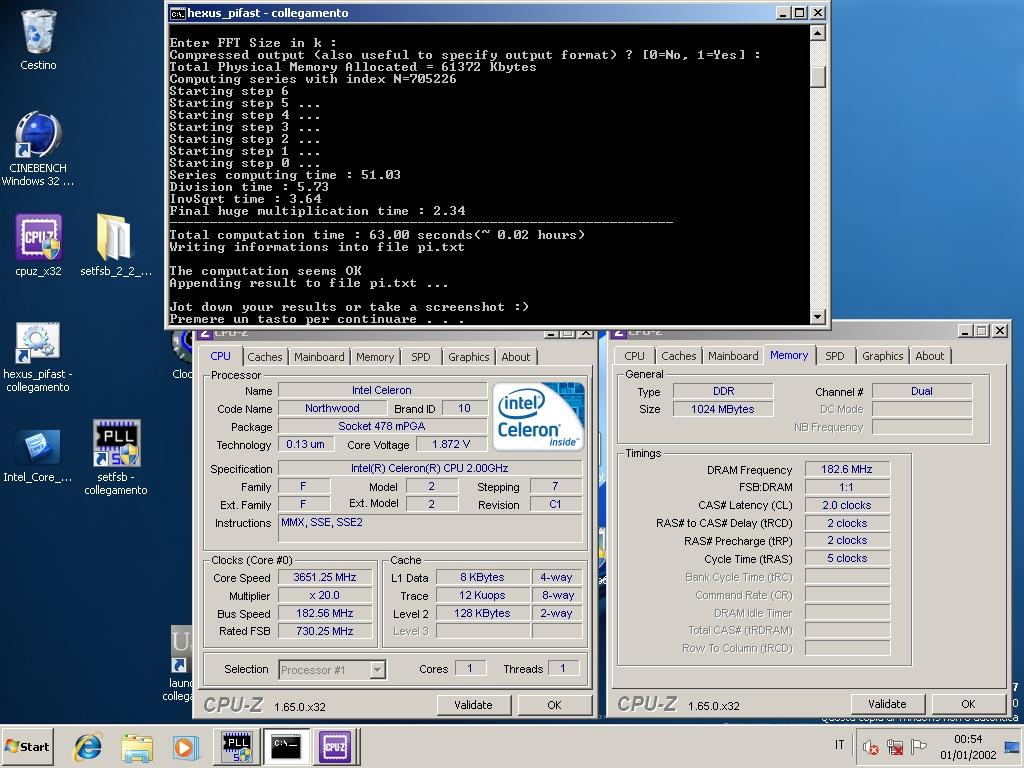1024x768 pixels.
Task: Click the show desktop button
Action: coord(1014,746)
